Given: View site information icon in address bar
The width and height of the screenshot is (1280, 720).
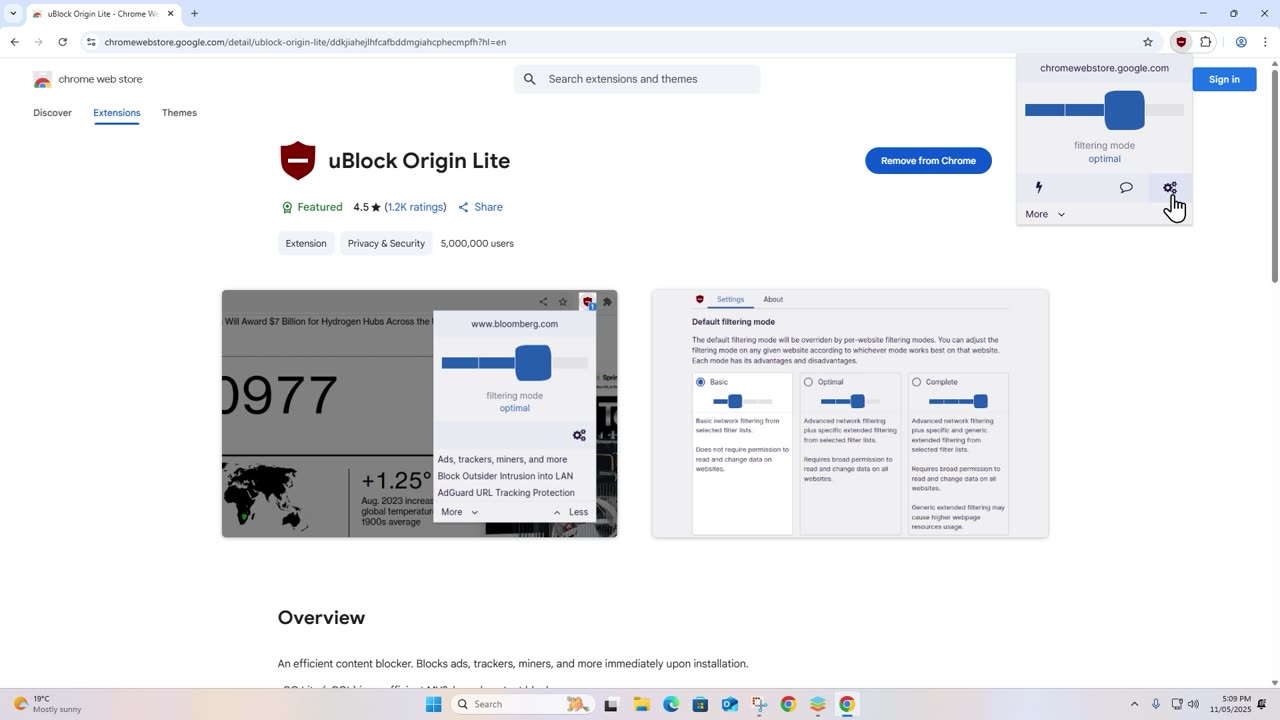Looking at the screenshot, I should click(91, 42).
